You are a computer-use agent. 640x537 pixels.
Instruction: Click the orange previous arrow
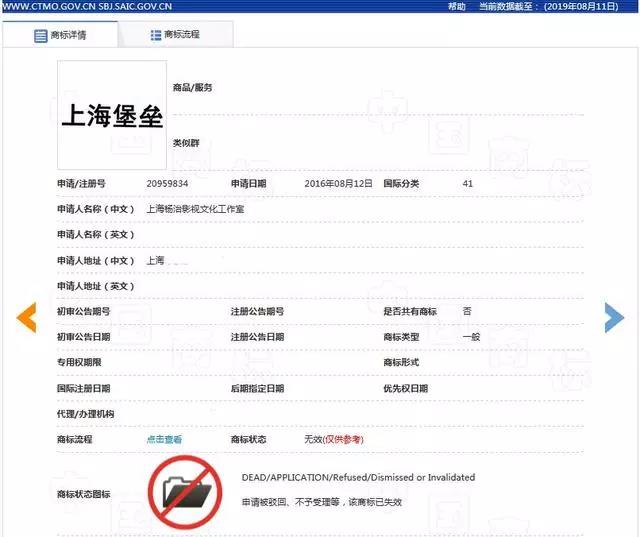[x=26, y=317]
